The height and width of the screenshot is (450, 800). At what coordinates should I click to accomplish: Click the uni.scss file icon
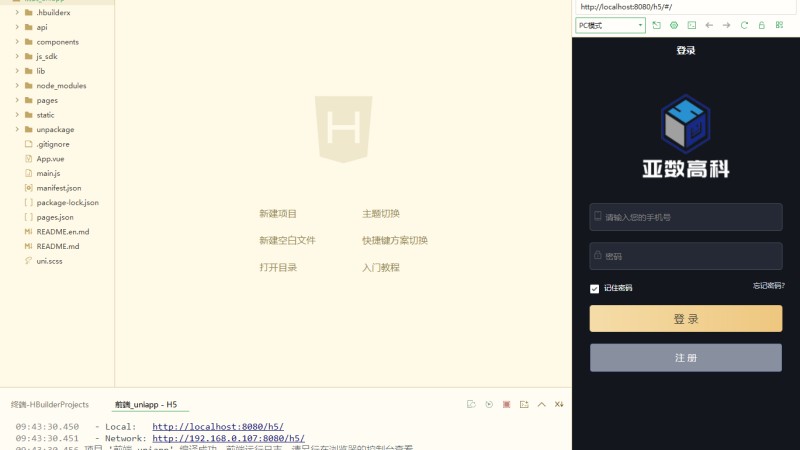(x=29, y=261)
